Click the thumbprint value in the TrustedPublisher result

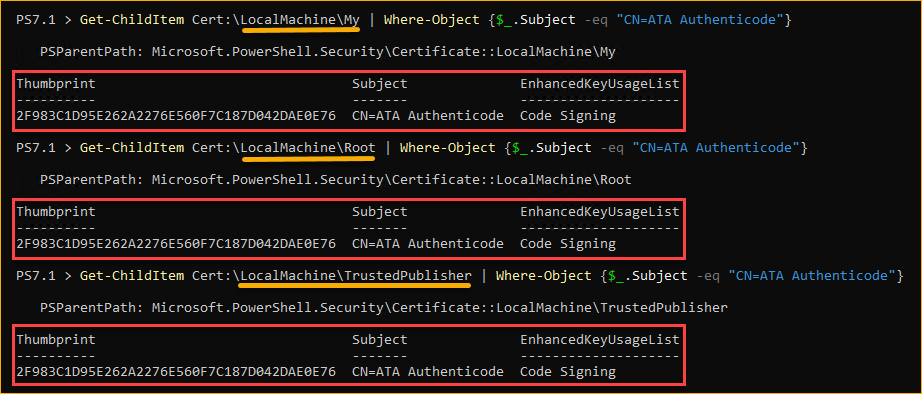pos(176,372)
